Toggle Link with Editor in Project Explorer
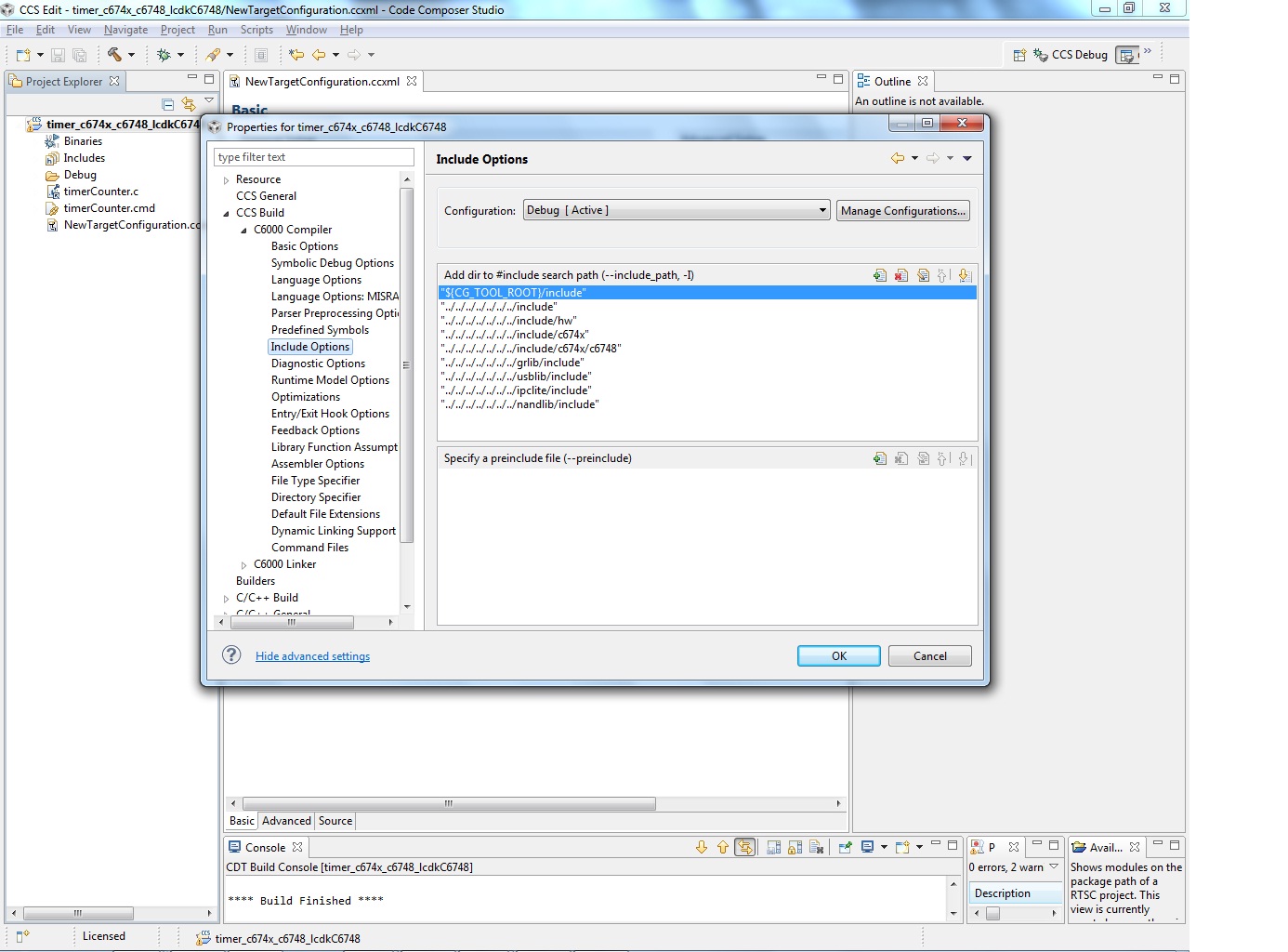The height and width of the screenshot is (952, 1288). pos(189,104)
